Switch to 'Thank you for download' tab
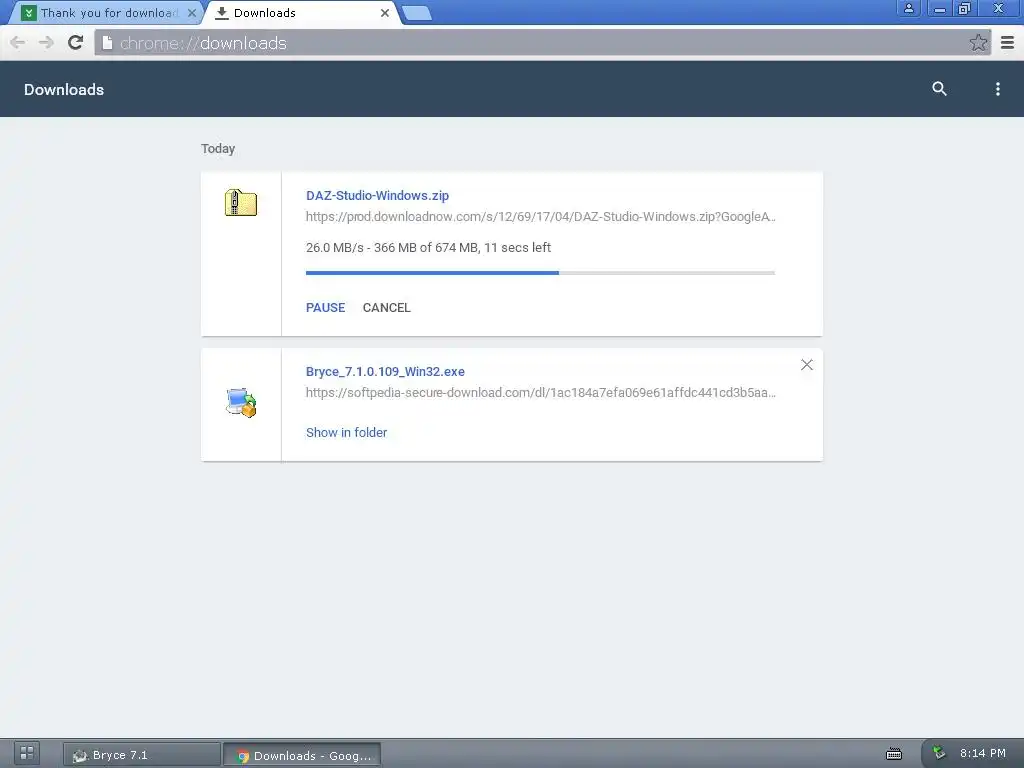The image size is (1024, 768). coord(108,13)
